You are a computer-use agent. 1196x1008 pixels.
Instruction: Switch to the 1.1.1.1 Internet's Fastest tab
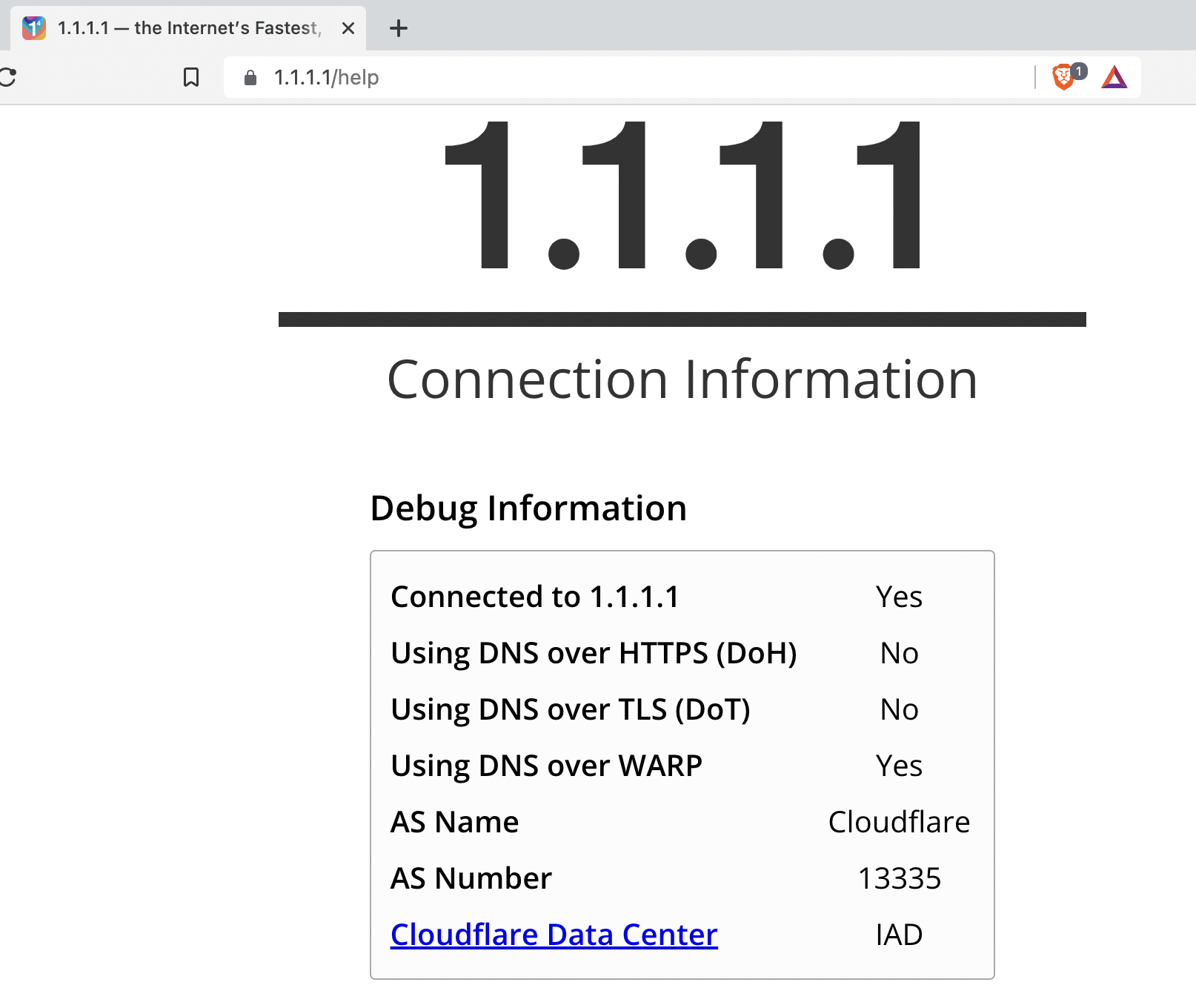[188, 28]
